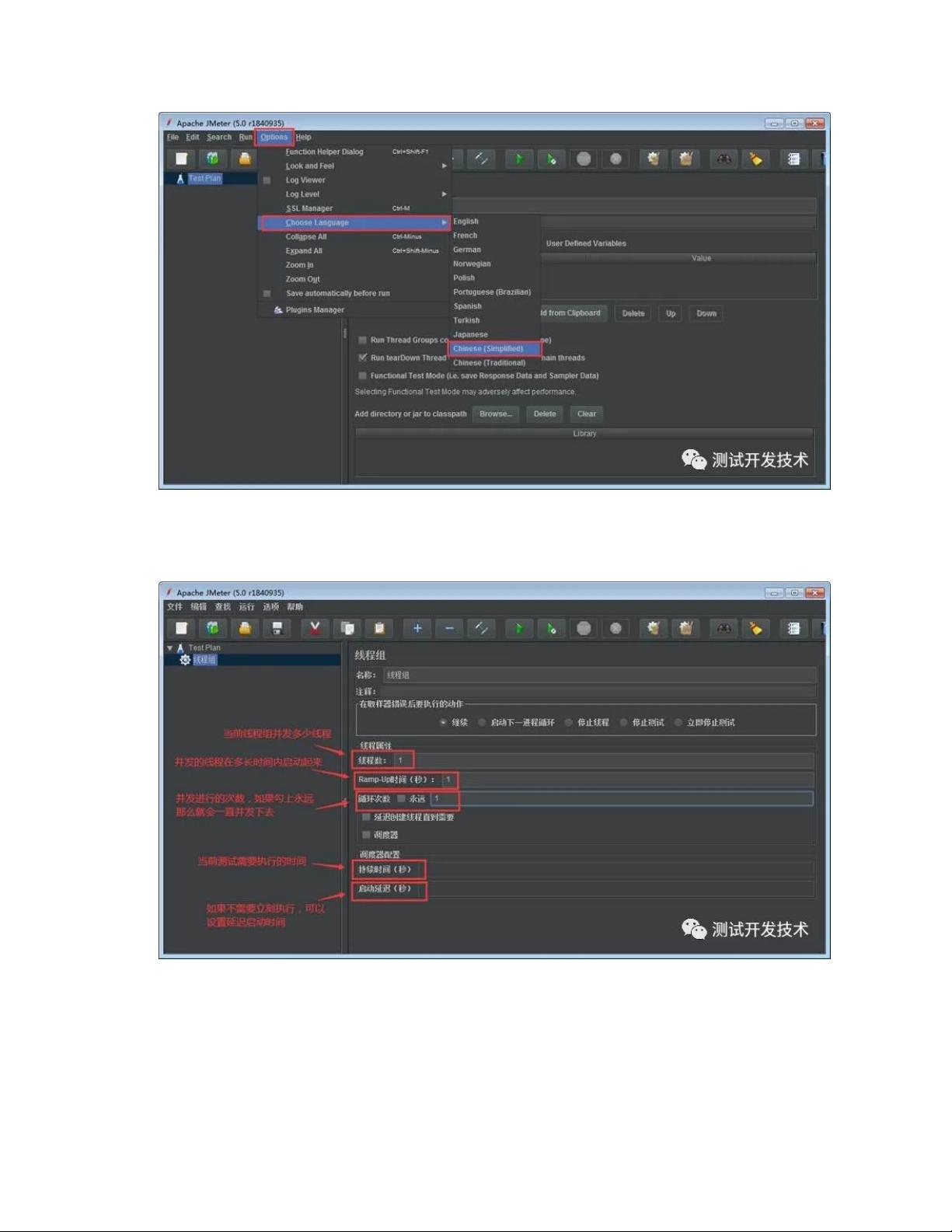This screenshot has height=1232, width=952.
Task: Expand the Look and Feel submenu
Action: pyautogui.click(x=354, y=166)
